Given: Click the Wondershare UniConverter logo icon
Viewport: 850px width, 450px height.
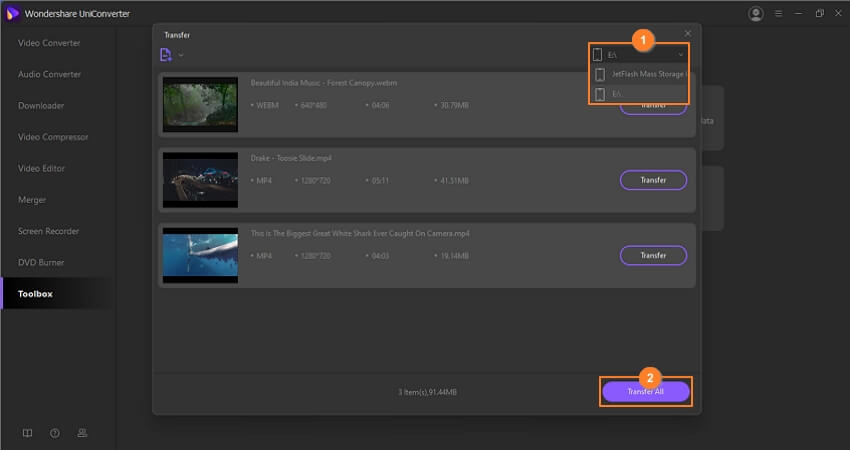Looking at the screenshot, I should pos(12,13).
